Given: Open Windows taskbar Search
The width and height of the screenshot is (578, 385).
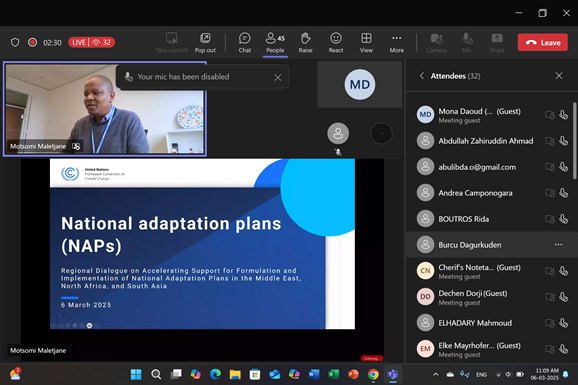Looking at the screenshot, I should 156,374.
